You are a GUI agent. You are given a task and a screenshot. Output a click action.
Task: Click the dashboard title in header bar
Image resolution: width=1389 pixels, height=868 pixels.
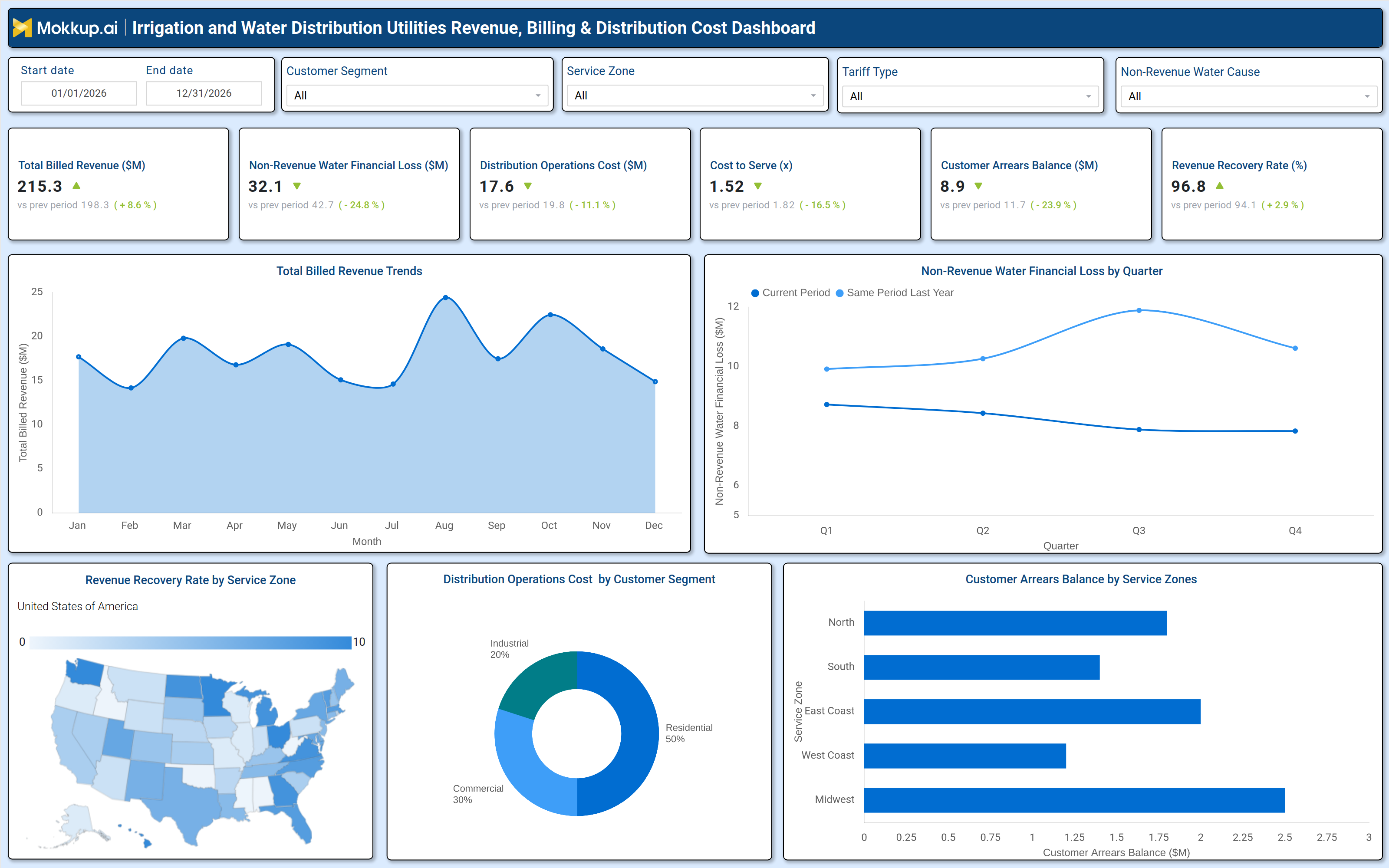pos(474,27)
